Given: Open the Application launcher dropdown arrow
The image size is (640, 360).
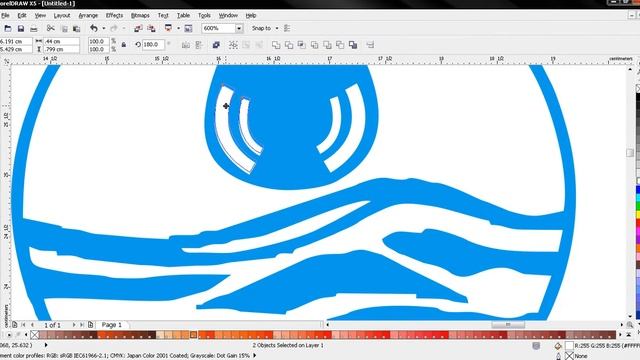Looking at the screenshot, I should pos(178,28).
